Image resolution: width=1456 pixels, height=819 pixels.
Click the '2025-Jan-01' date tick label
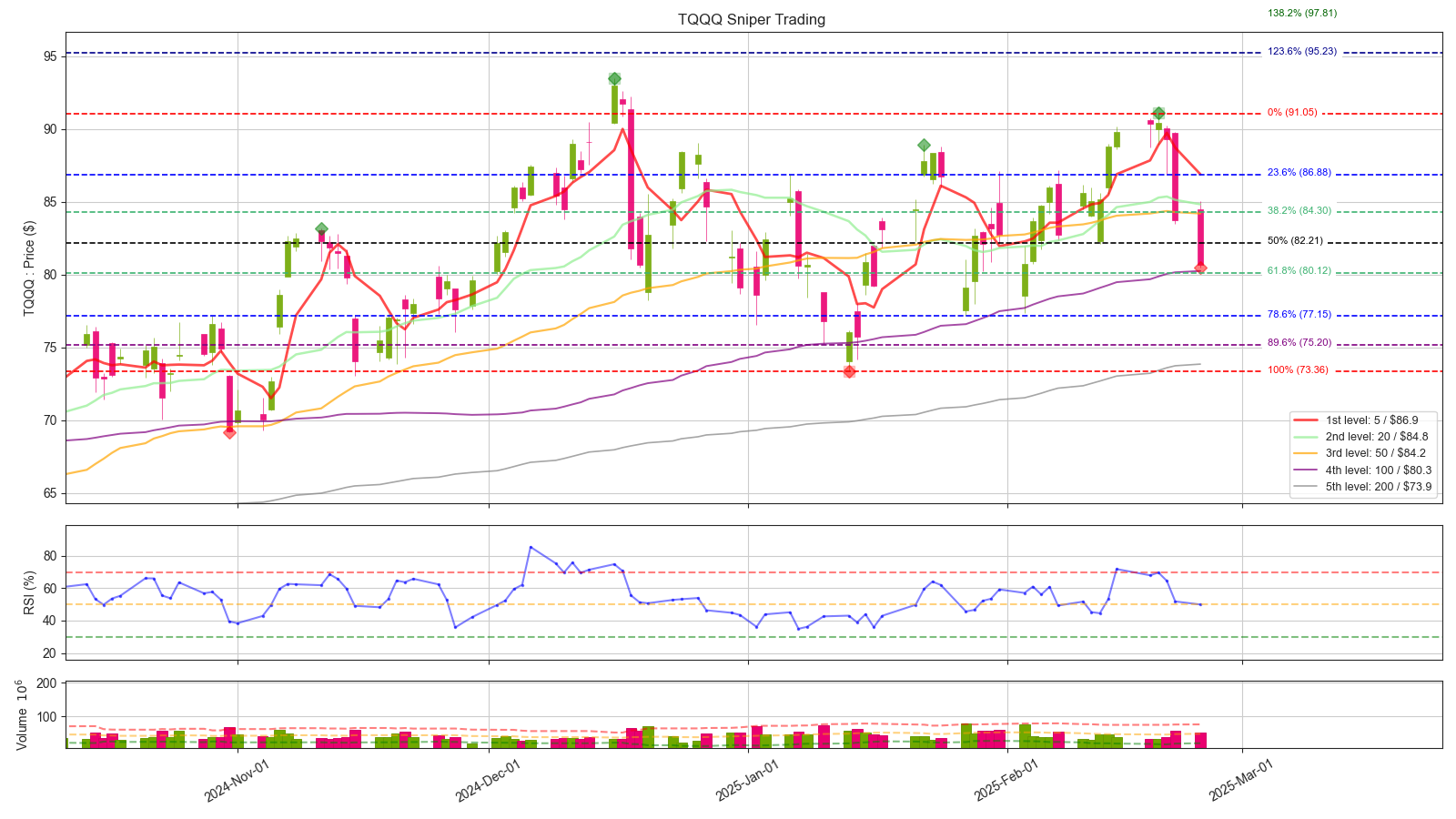(747, 781)
